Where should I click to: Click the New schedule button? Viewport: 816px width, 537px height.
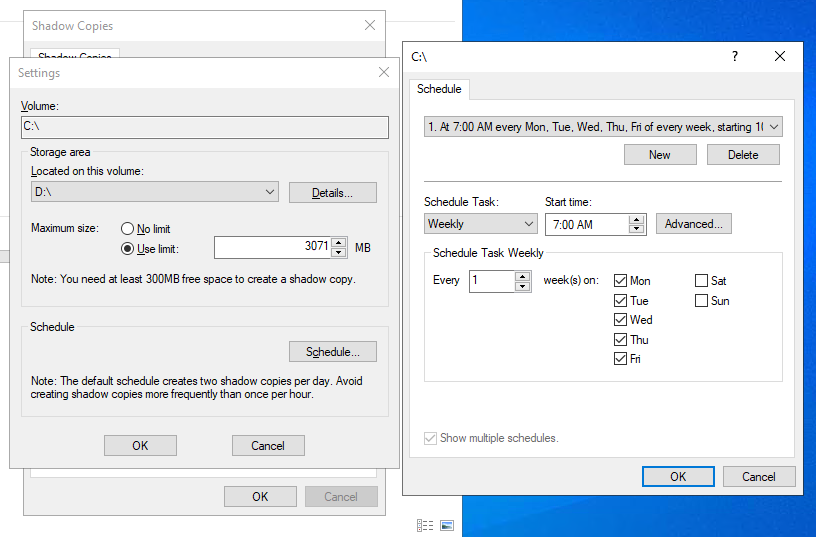coord(660,155)
